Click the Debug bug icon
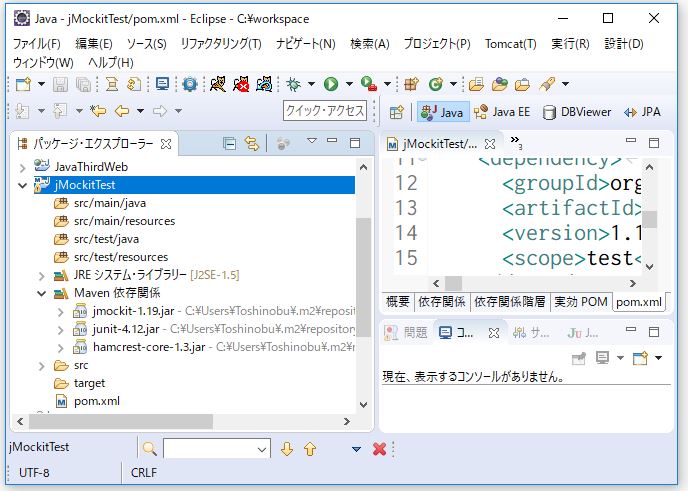This screenshot has height=491, width=688. click(294, 84)
